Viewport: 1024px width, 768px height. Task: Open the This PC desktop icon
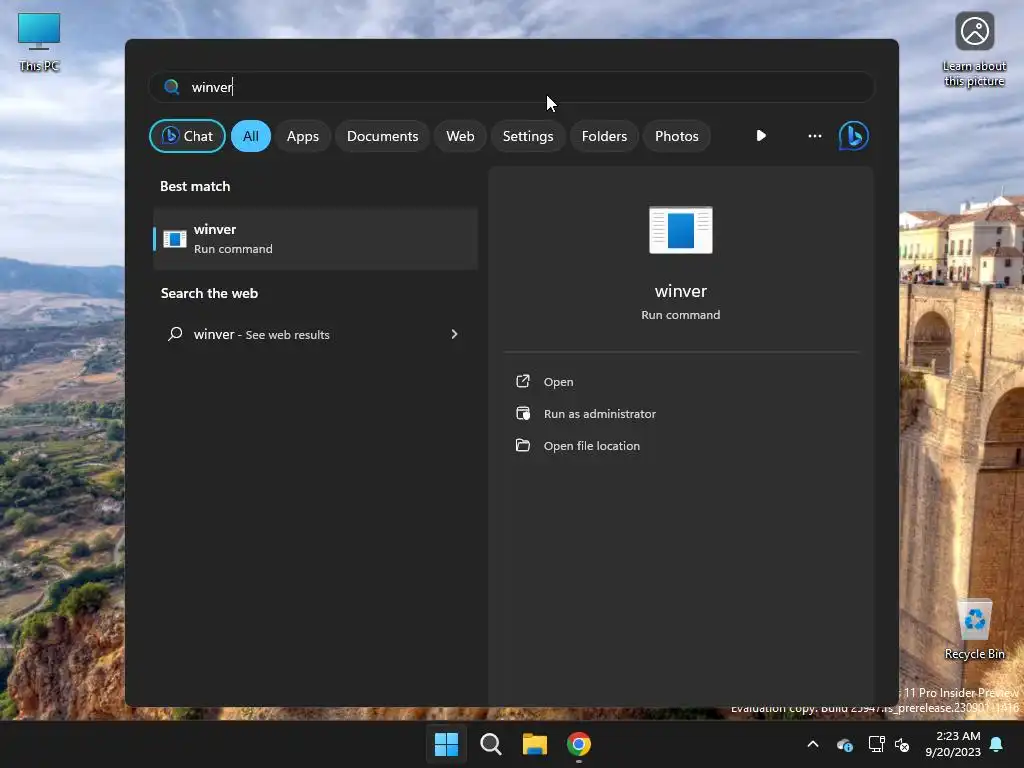[x=39, y=42]
